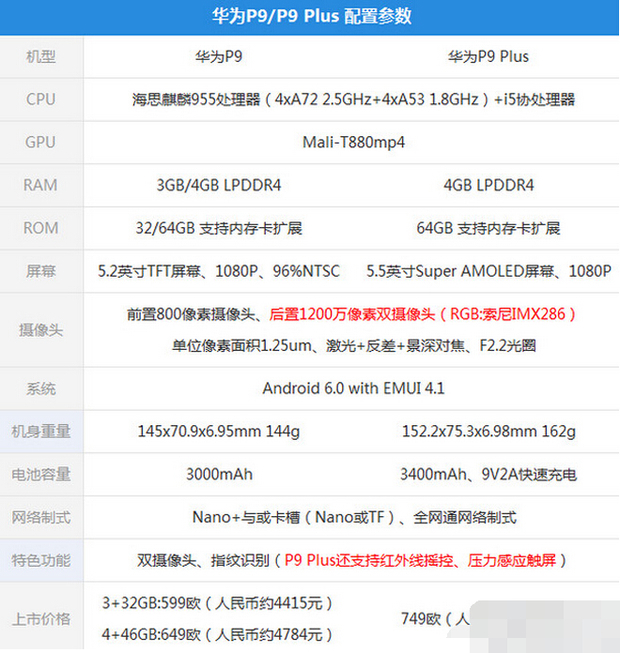Click the '145x70.9x6.95mm 144g' cell
Image resolution: width=620 pixels, height=653 pixels.
coord(219,431)
